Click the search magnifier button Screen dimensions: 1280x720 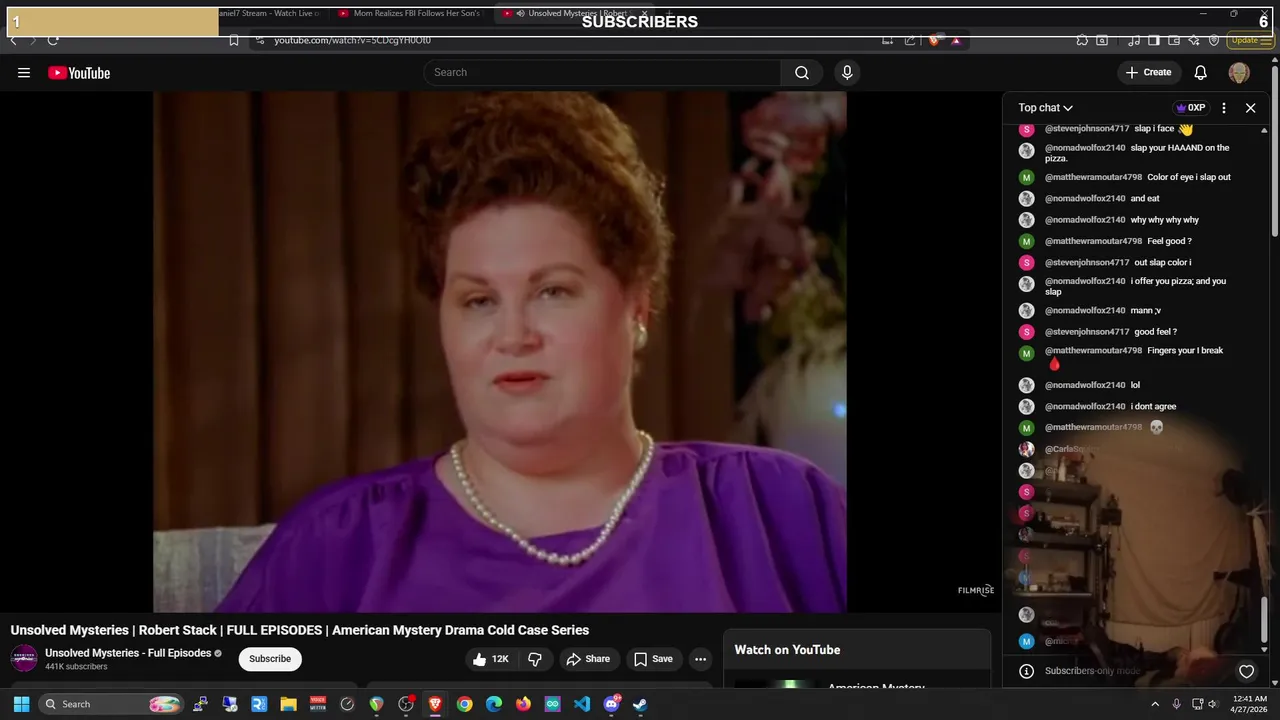[802, 72]
